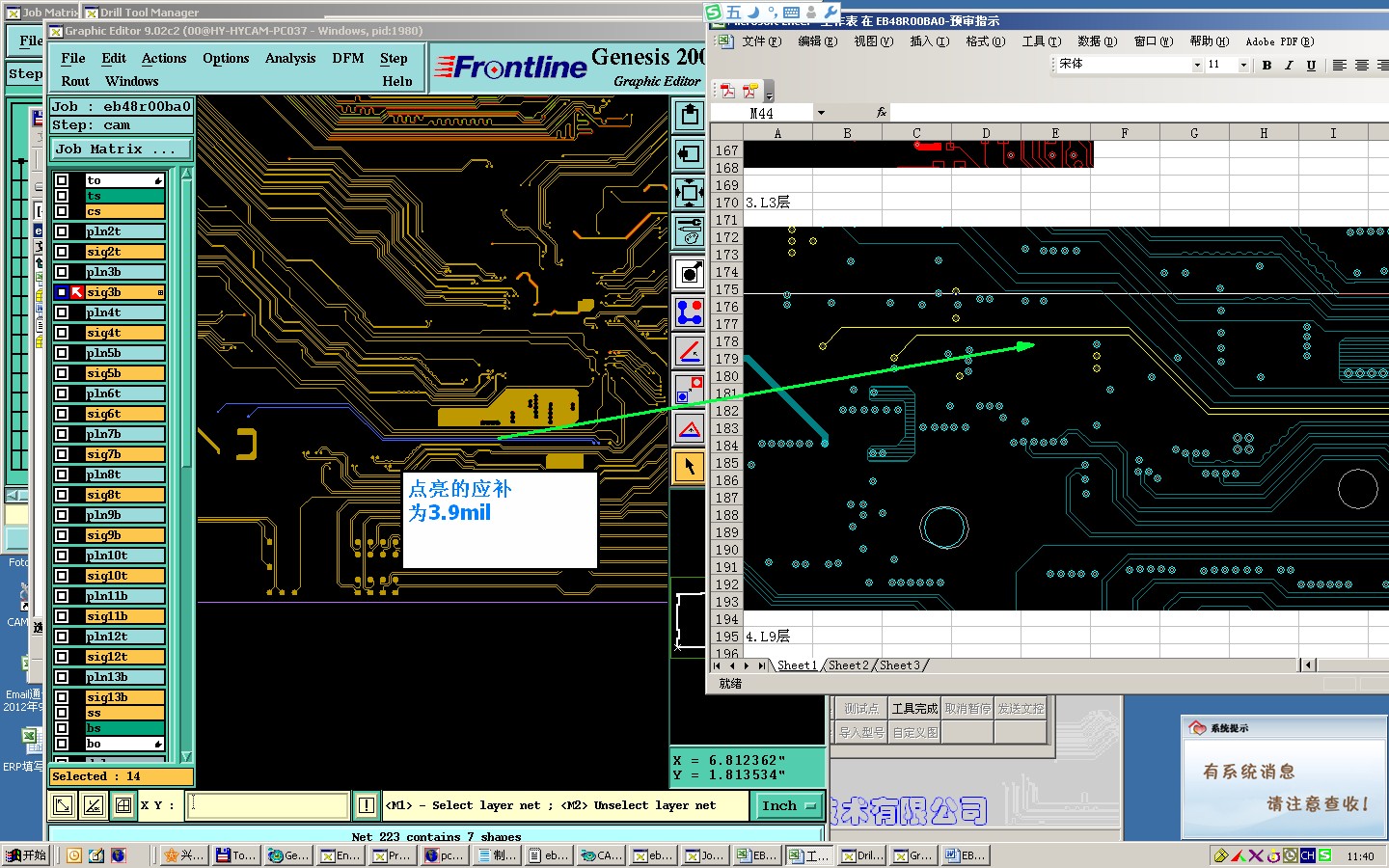Toggle checkbox for layer sig7b
Screen dimensions: 1389x868
tap(62, 454)
